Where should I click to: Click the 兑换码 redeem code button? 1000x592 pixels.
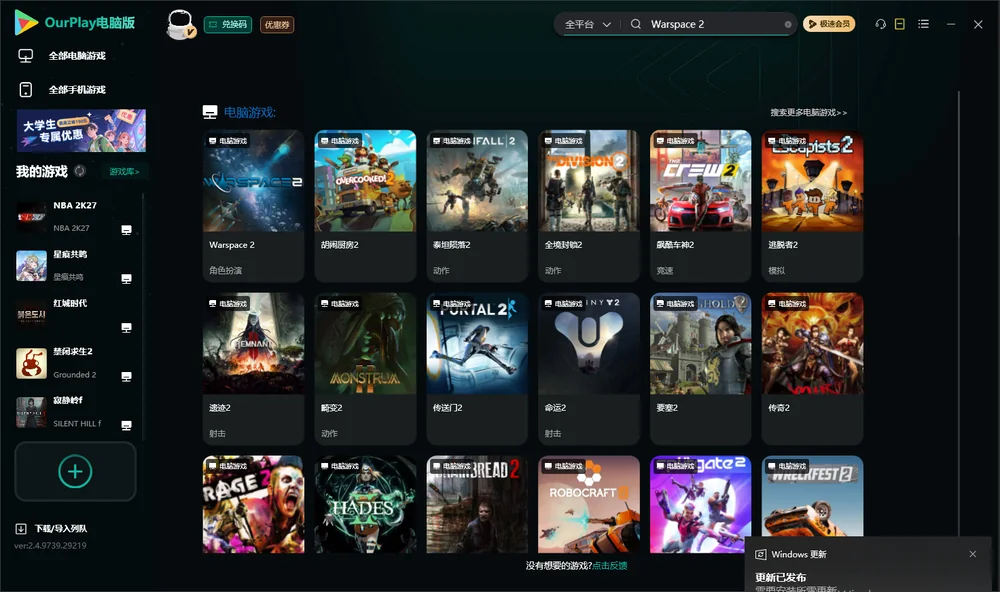228,25
